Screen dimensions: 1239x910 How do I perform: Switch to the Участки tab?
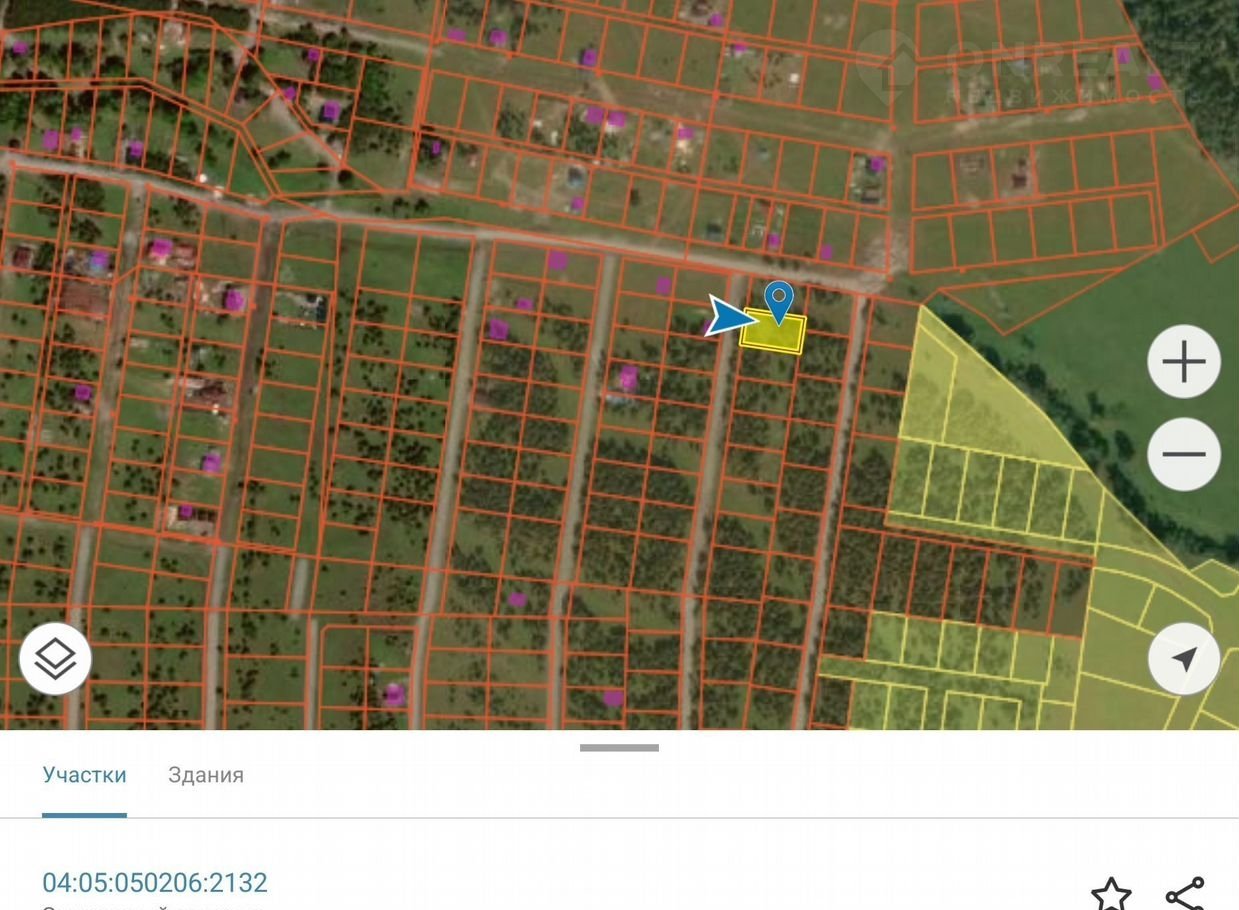coord(84,775)
